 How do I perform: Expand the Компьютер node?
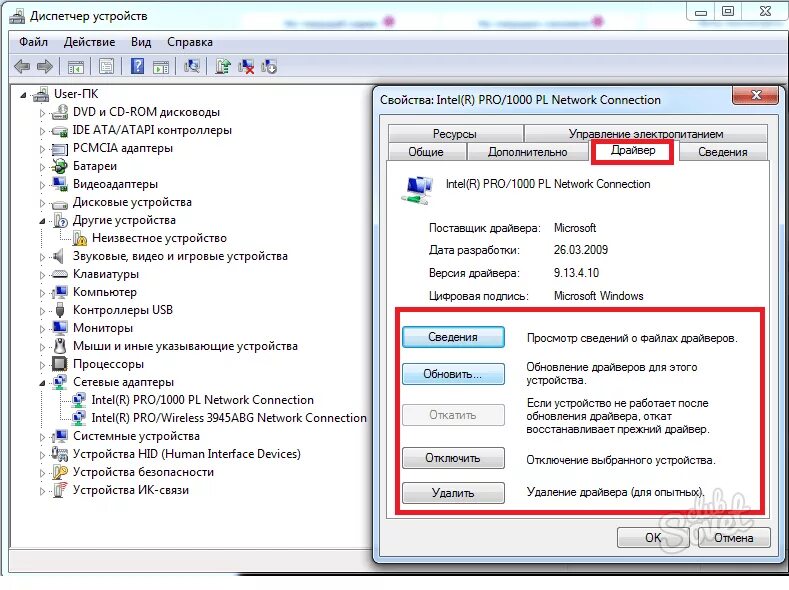42,293
